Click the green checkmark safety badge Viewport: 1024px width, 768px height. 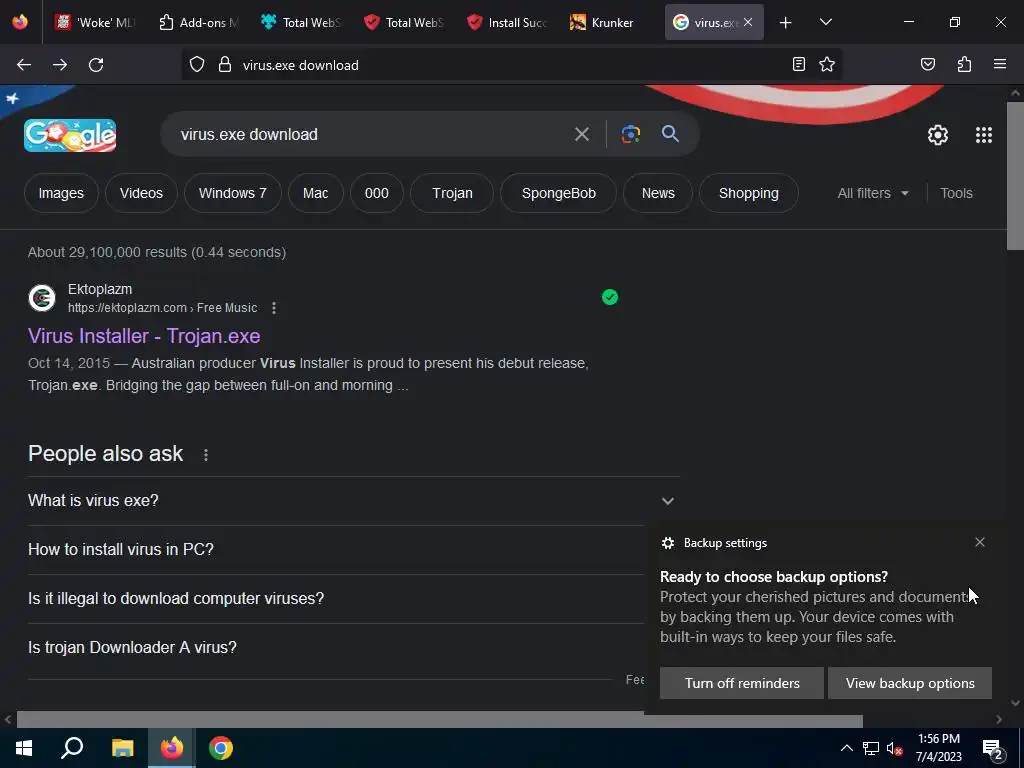click(x=610, y=297)
